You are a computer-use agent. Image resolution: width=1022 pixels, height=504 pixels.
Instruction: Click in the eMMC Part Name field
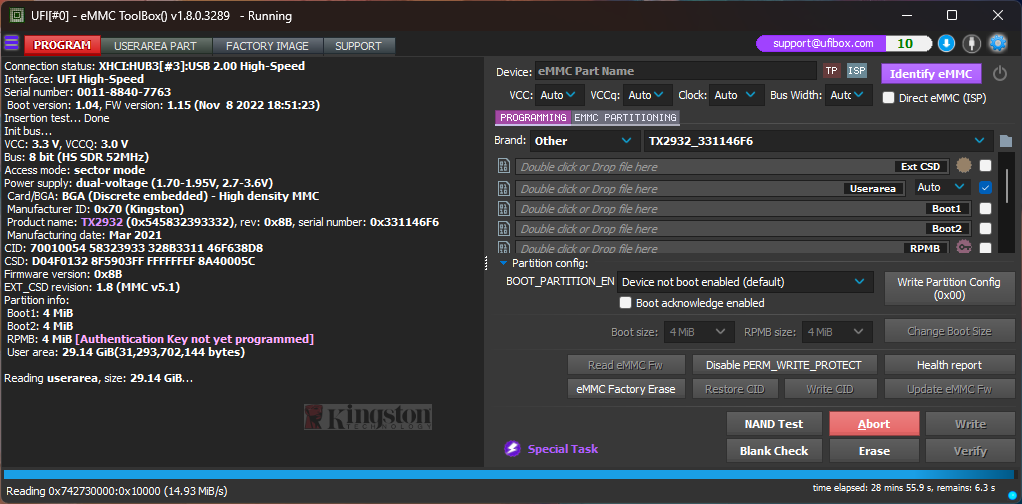point(675,71)
